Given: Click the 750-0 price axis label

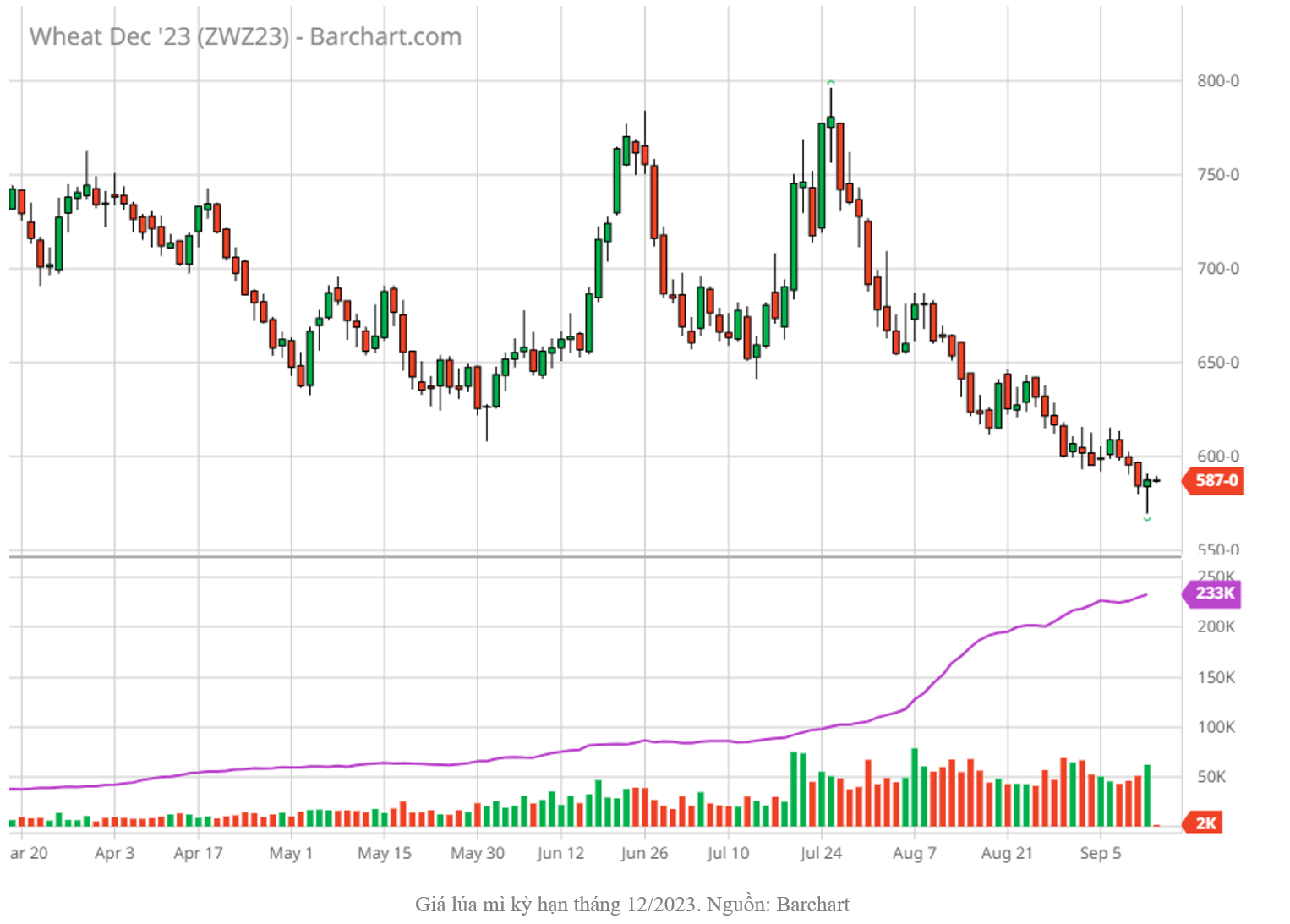Looking at the screenshot, I should click(1217, 175).
